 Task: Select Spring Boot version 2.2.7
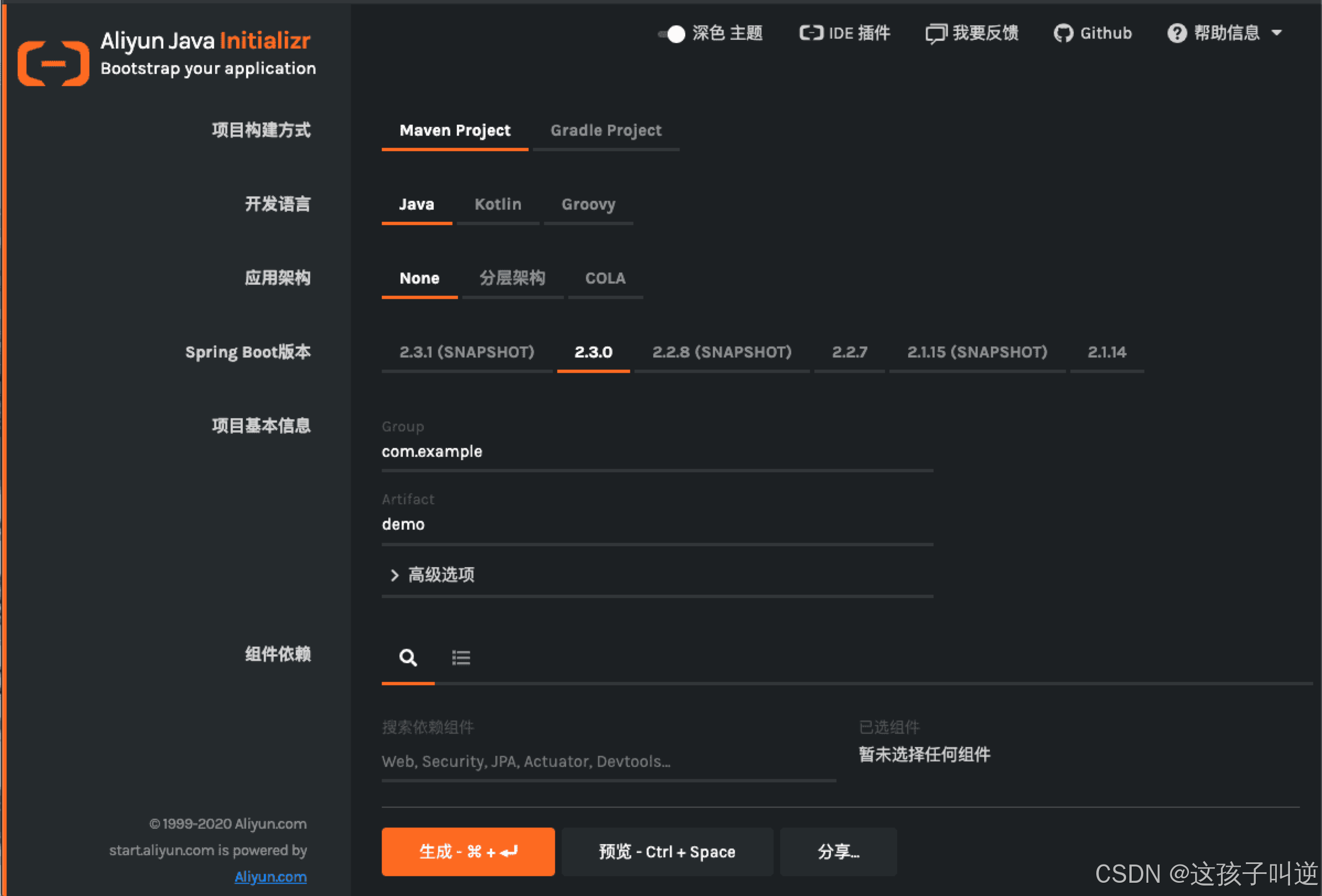pos(849,352)
